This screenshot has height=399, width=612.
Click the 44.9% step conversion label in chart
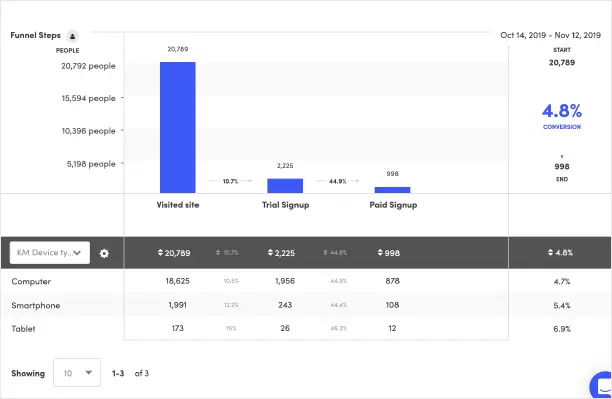coord(338,181)
